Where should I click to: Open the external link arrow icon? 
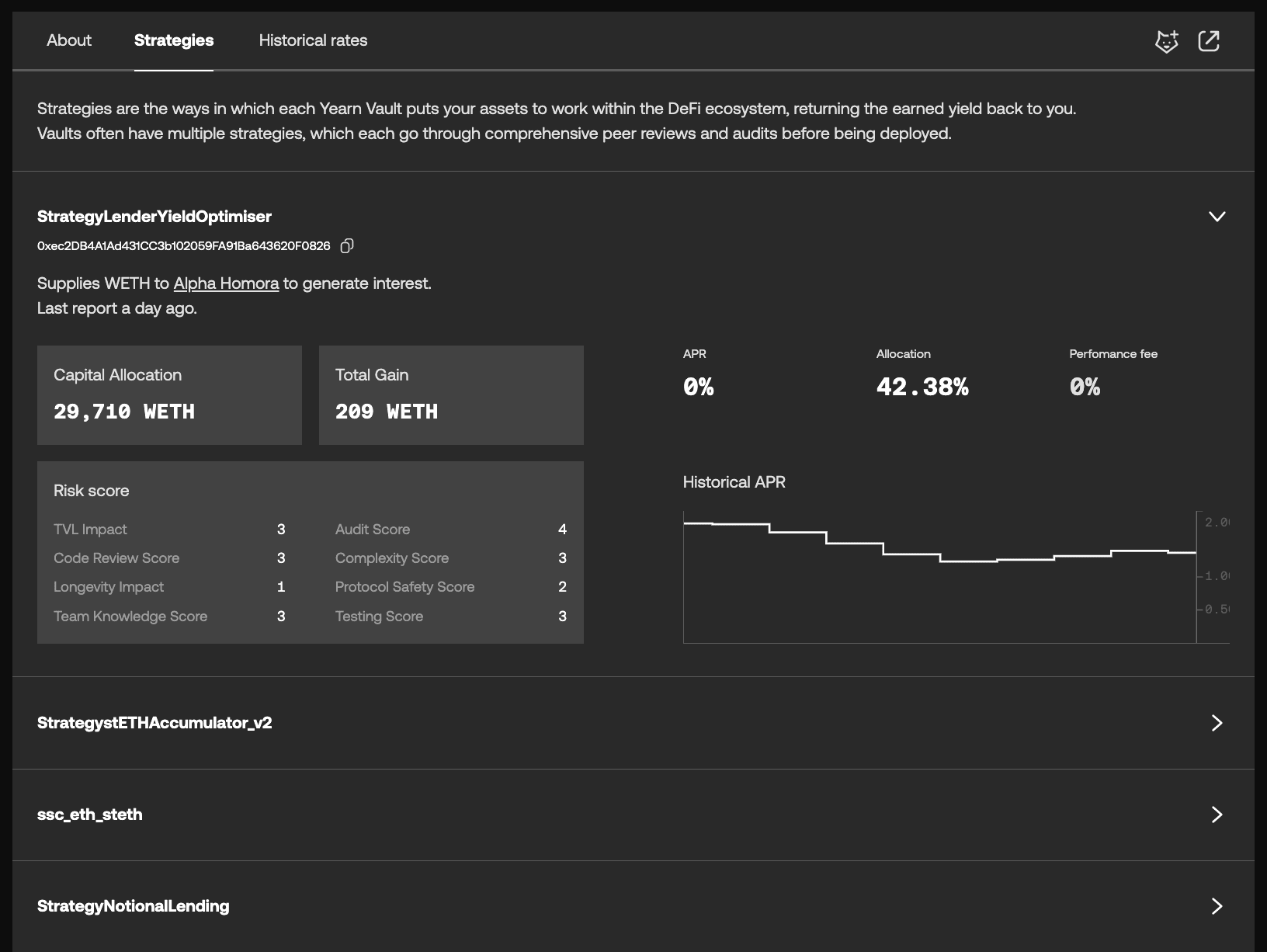[1209, 41]
